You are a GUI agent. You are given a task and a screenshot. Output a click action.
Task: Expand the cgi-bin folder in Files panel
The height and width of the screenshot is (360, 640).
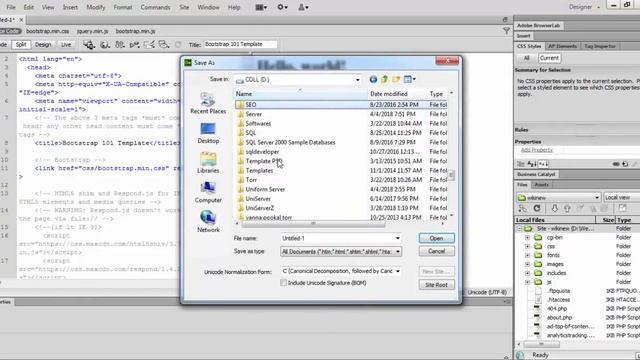click(x=527, y=238)
